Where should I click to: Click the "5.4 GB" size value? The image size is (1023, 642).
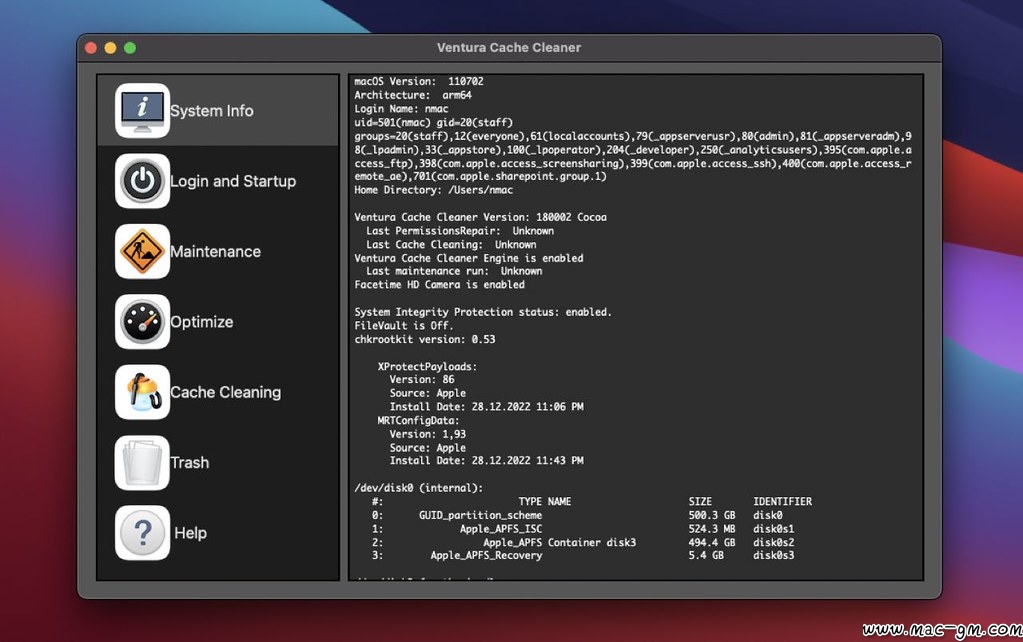click(706, 556)
